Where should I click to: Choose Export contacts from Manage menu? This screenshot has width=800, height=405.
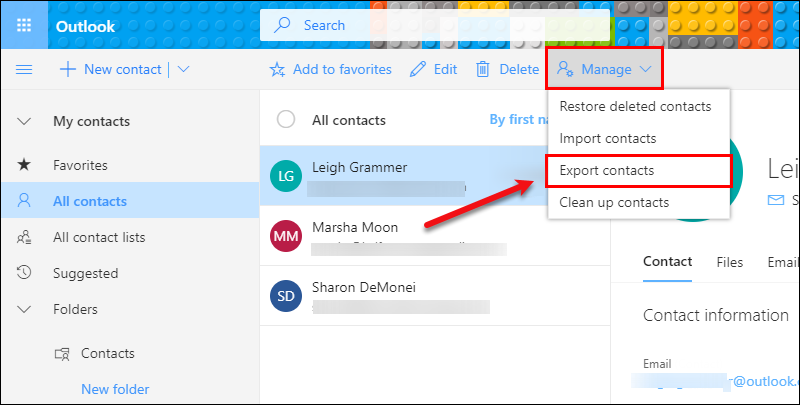point(606,171)
